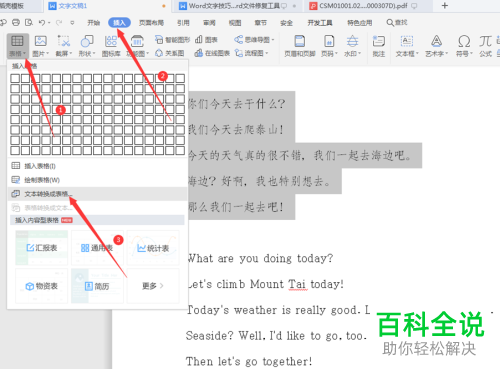
Task: Select the 插入 ribbon tab
Action: coord(119,23)
